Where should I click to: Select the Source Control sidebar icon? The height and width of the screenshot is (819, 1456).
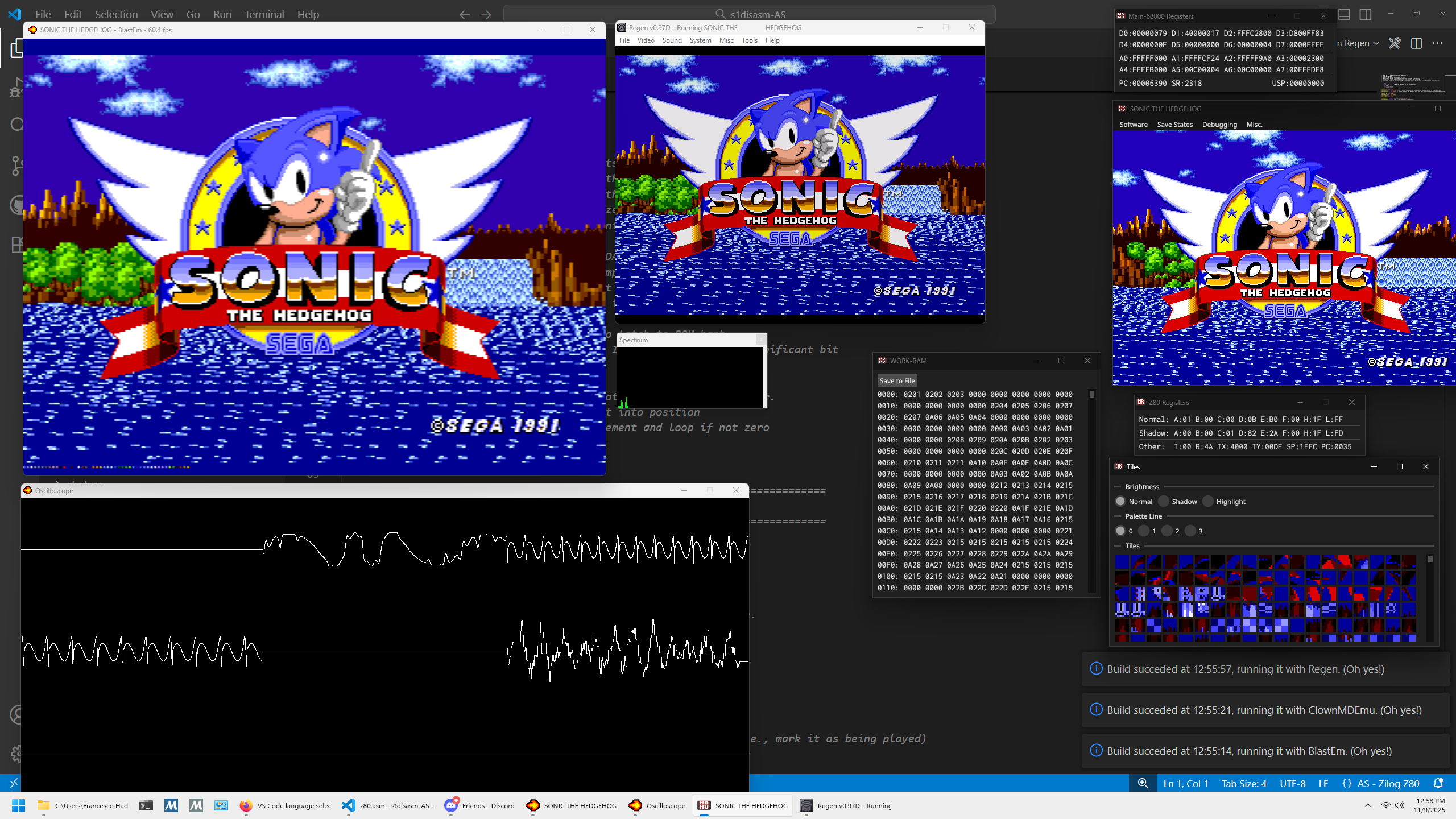pyautogui.click(x=17, y=165)
